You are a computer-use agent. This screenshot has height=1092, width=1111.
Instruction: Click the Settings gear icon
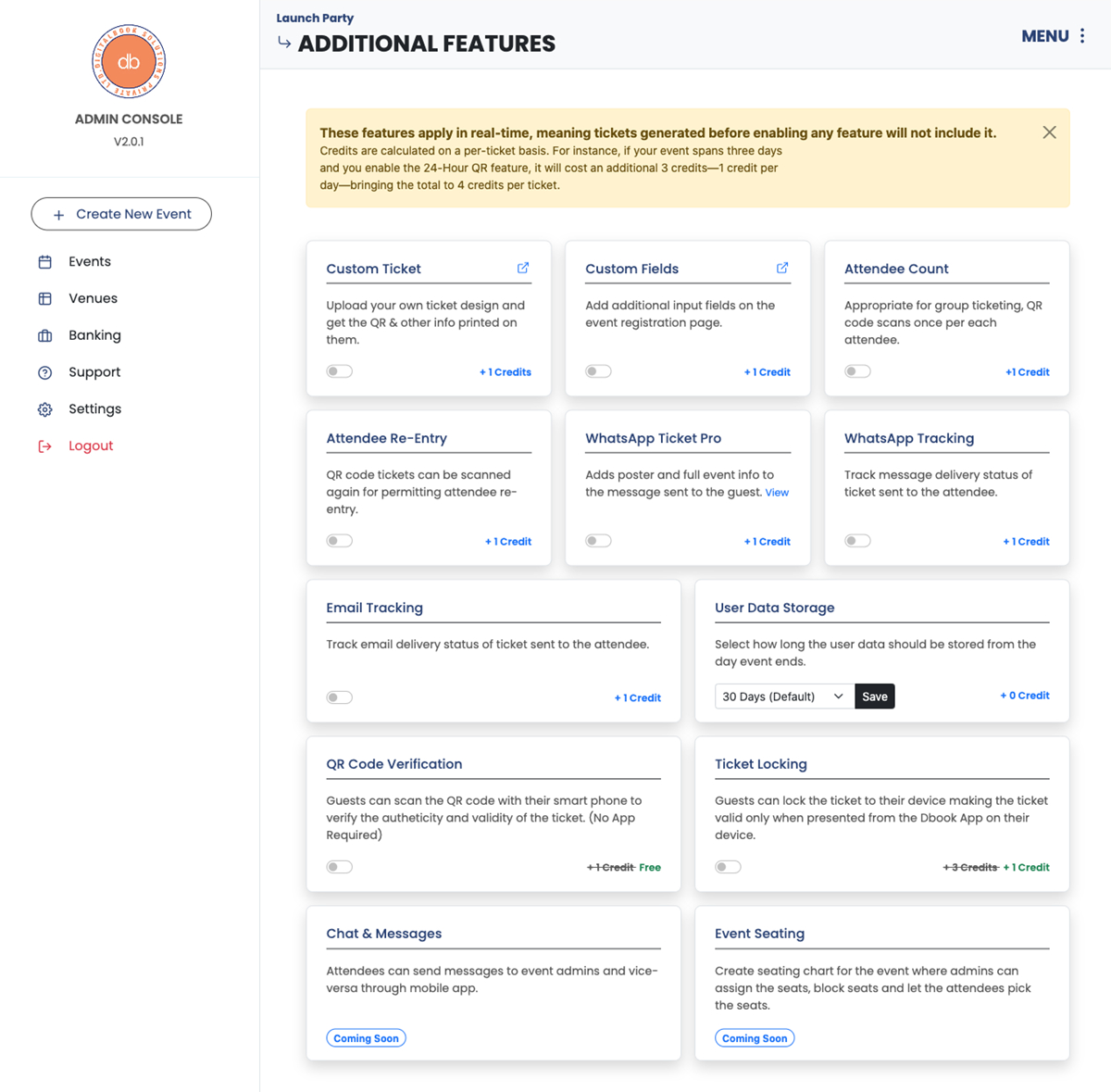tap(44, 409)
